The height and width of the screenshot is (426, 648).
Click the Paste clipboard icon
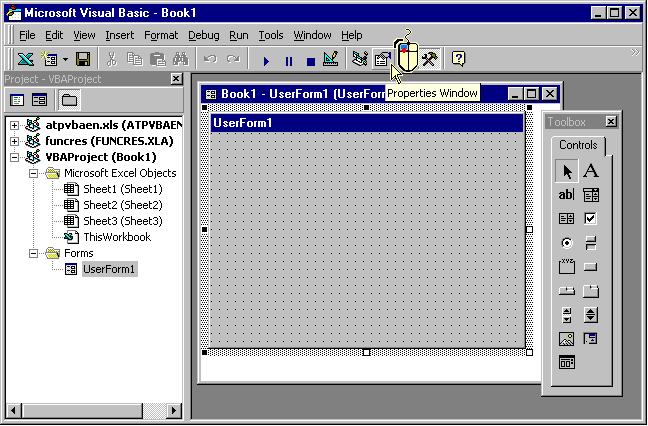(x=157, y=59)
